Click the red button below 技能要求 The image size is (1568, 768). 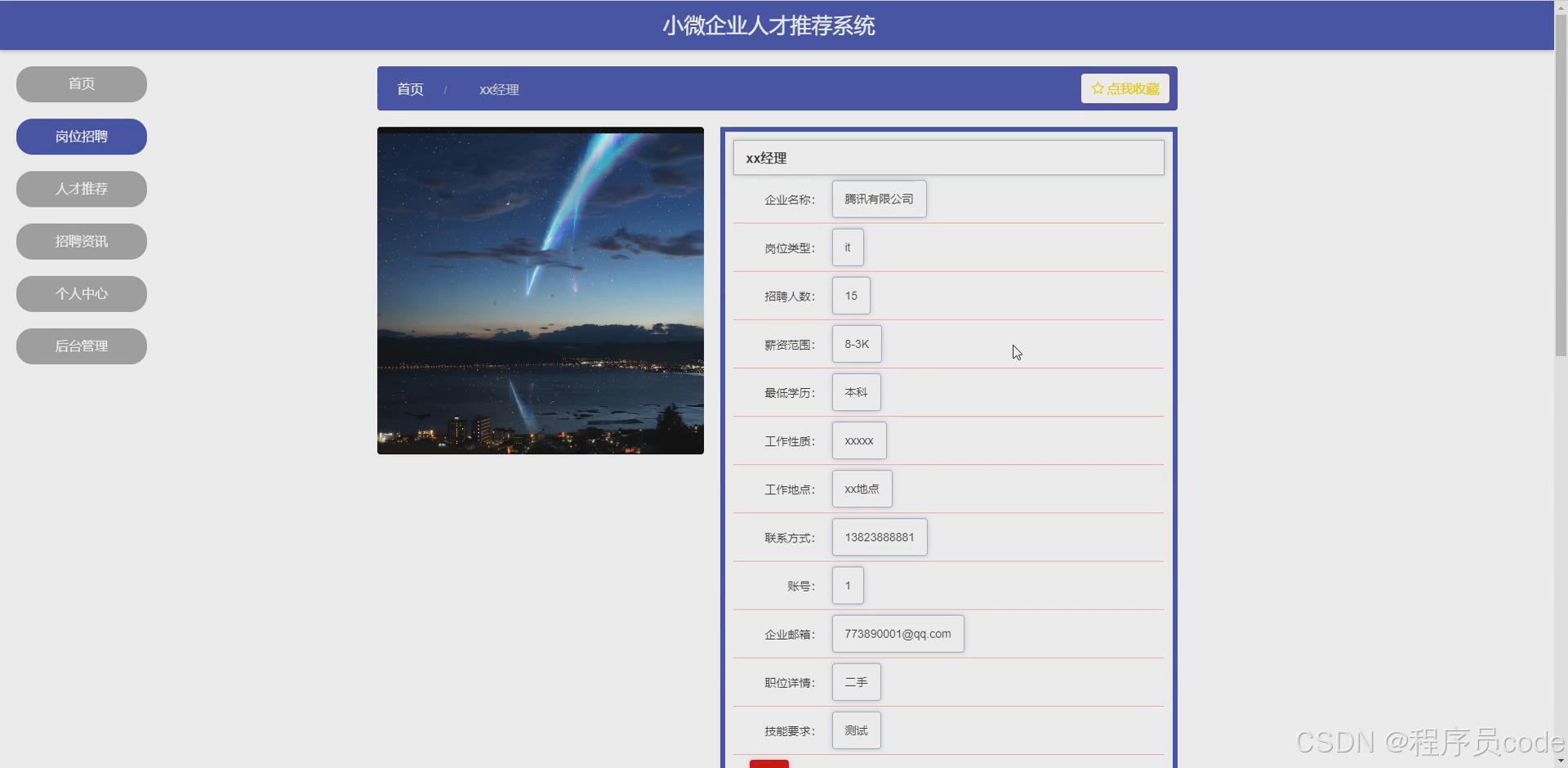coord(768,765)
